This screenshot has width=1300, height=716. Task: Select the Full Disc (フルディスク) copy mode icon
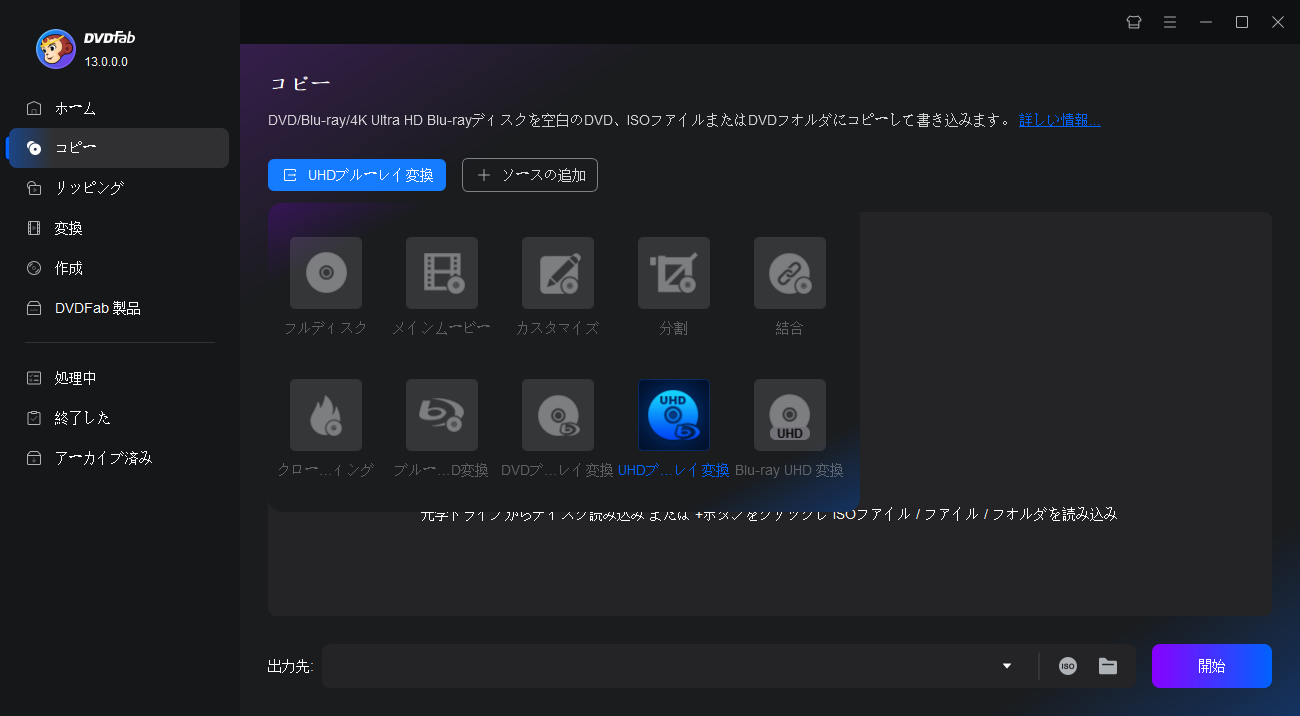point(326,272)
